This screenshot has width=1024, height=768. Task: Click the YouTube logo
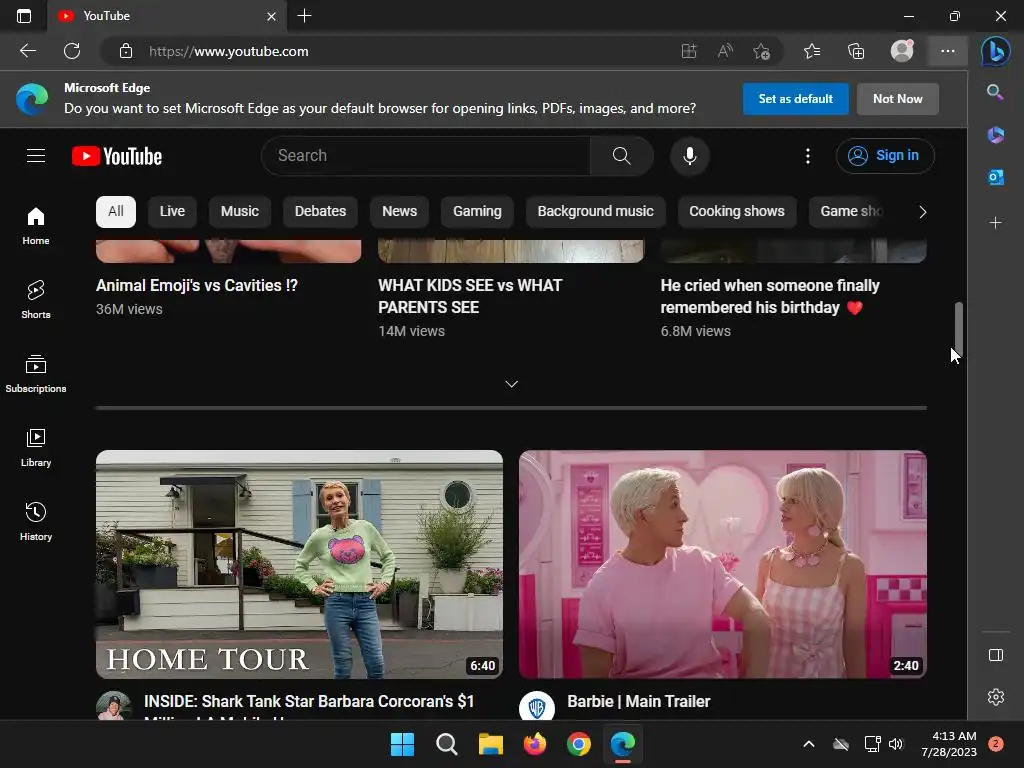pos(117,156)
